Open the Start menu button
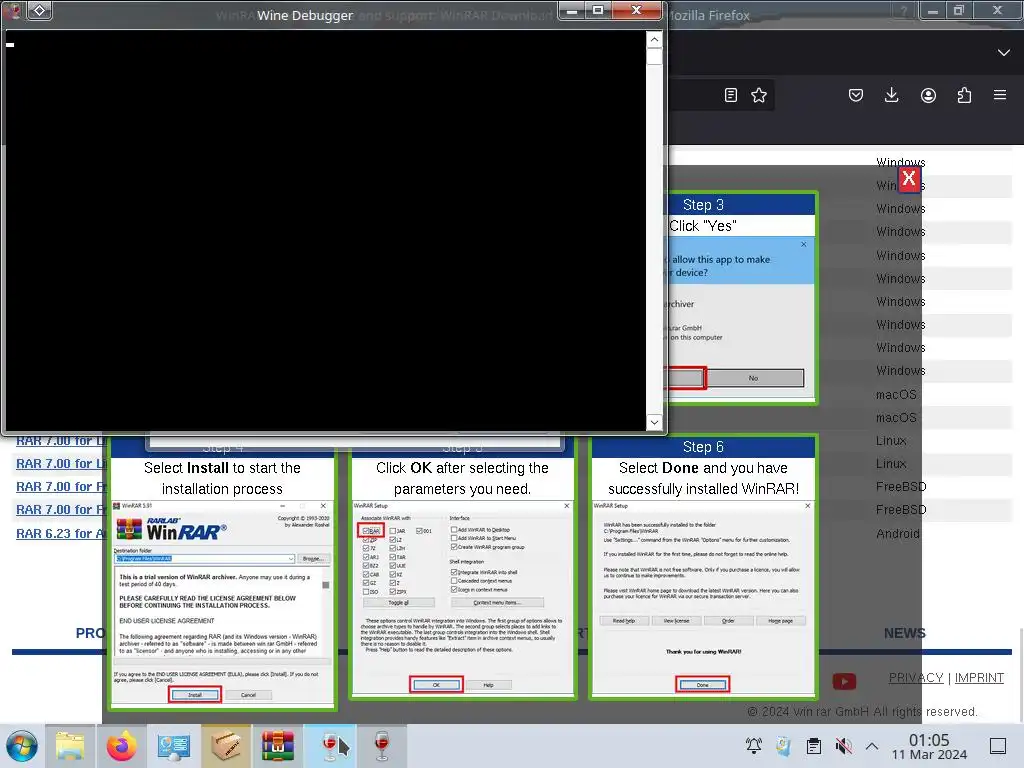1024x768 pixels. pyautogui.click(x=22, y=746)
